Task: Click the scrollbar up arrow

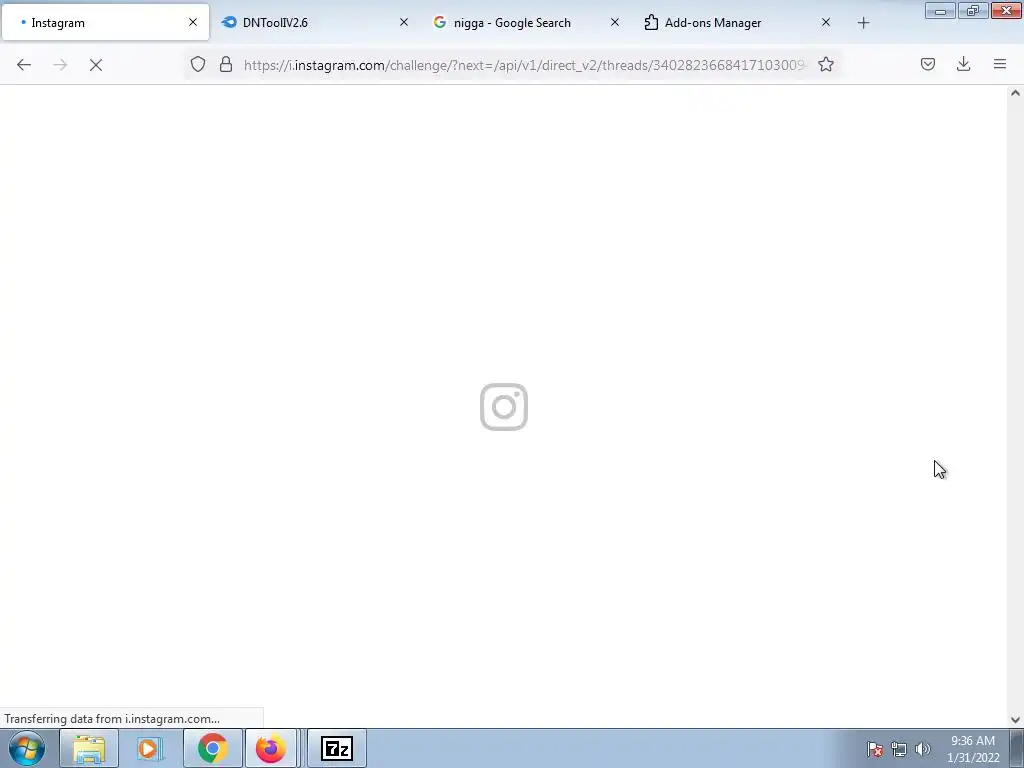Action: click(x=1015, y=93)
